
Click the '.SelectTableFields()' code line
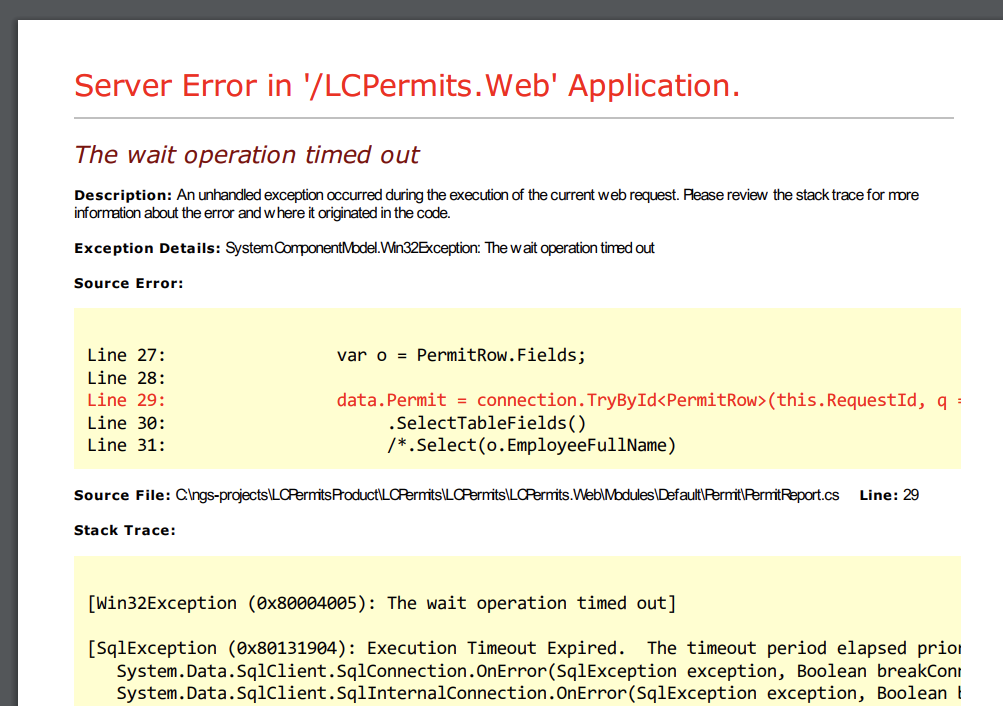click(486, 423)
